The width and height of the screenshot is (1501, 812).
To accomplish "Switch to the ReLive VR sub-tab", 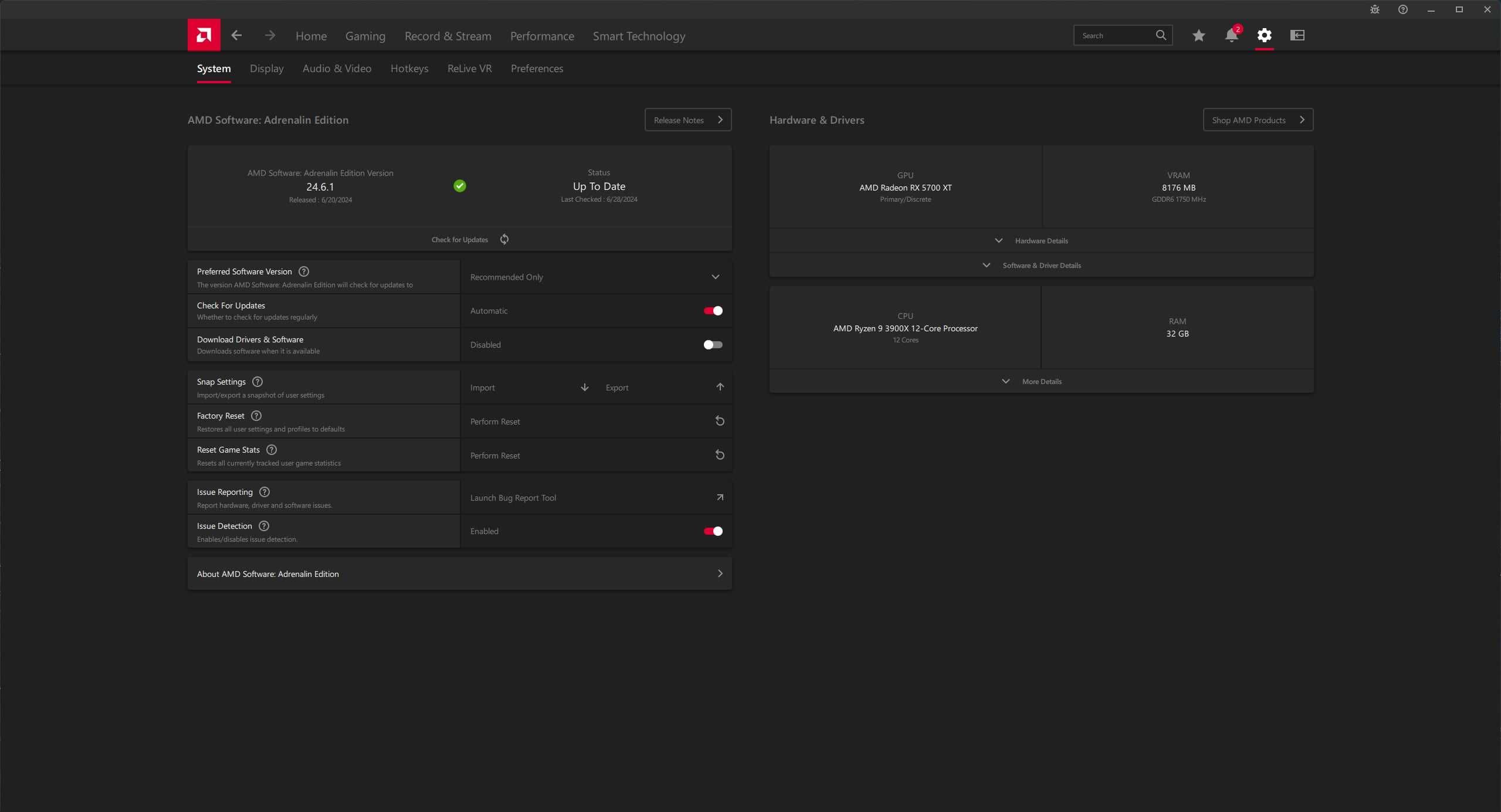I will [x=469, y=69].
